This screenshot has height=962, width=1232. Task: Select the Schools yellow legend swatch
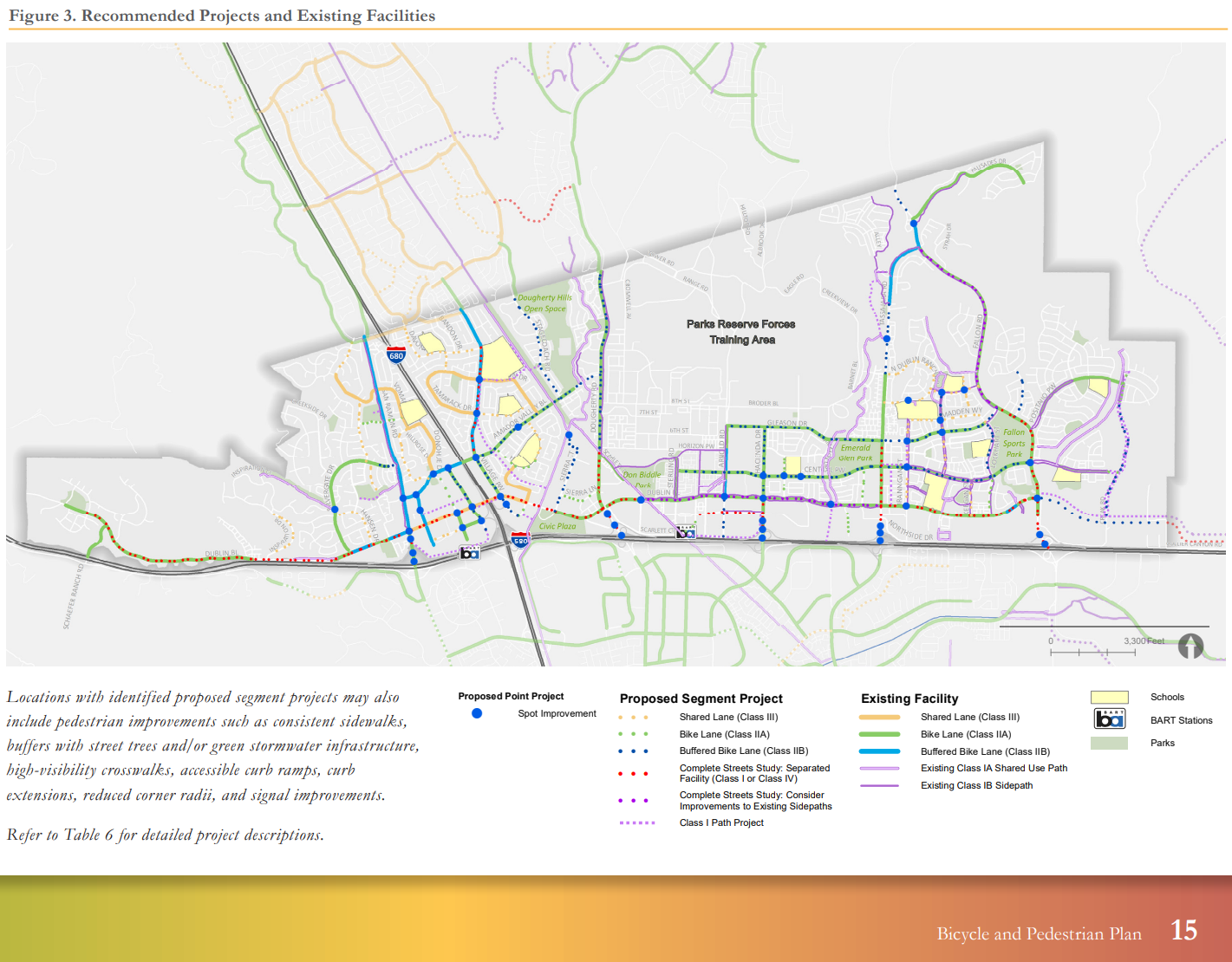tap(1109, 698)
